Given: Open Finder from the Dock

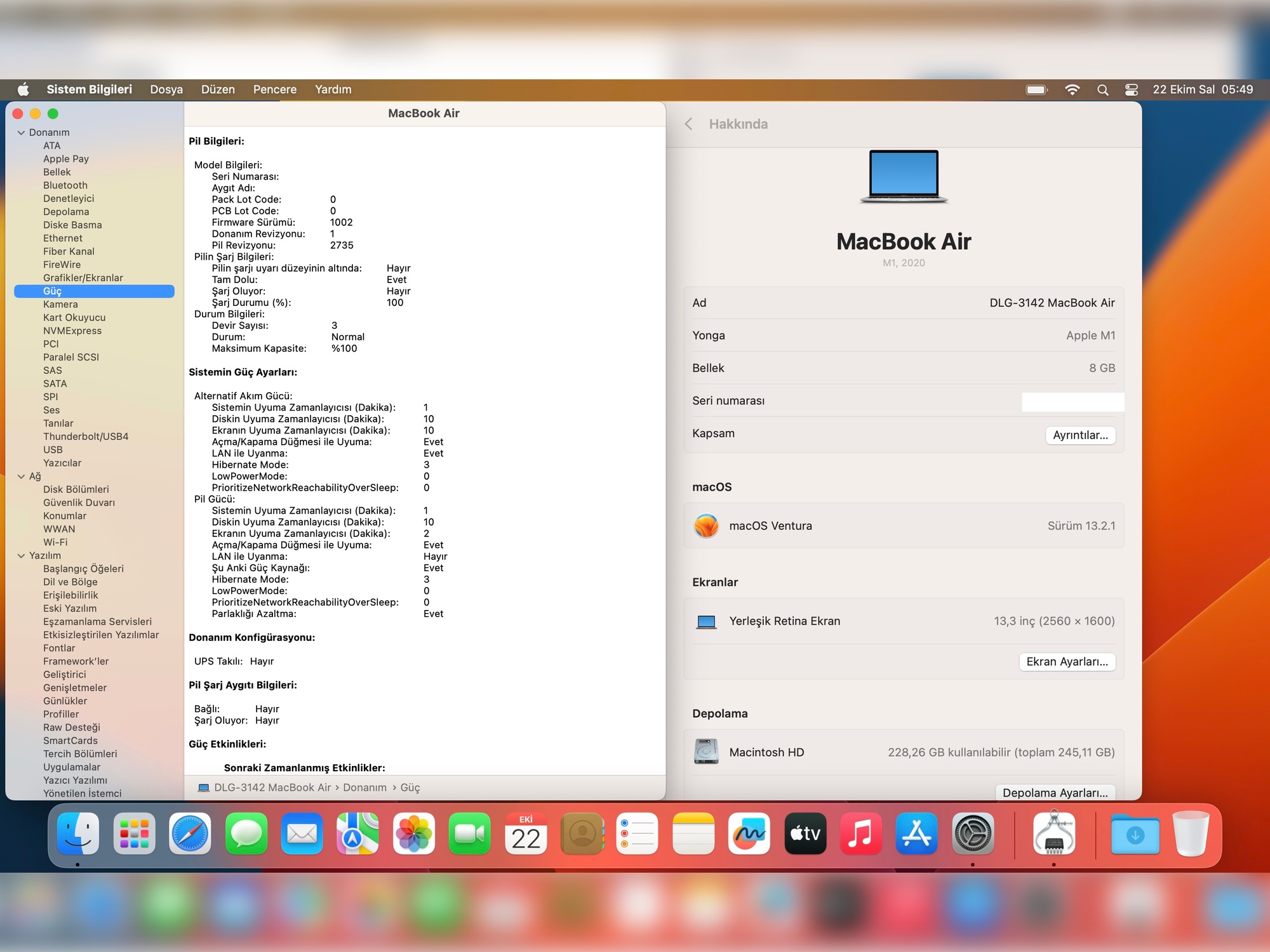Looking at the screenshot, I should (x=78, y=833).
